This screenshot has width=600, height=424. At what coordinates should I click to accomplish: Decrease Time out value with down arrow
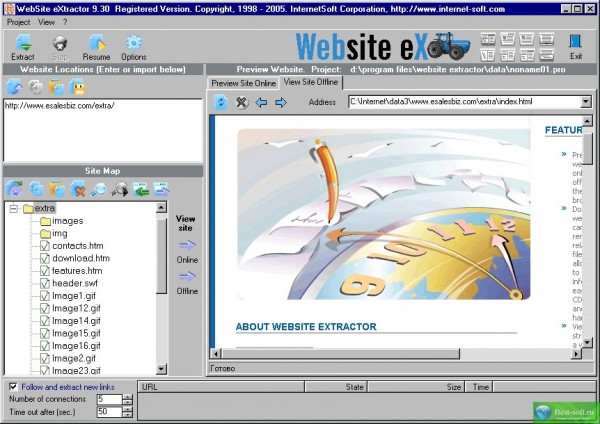127,415
